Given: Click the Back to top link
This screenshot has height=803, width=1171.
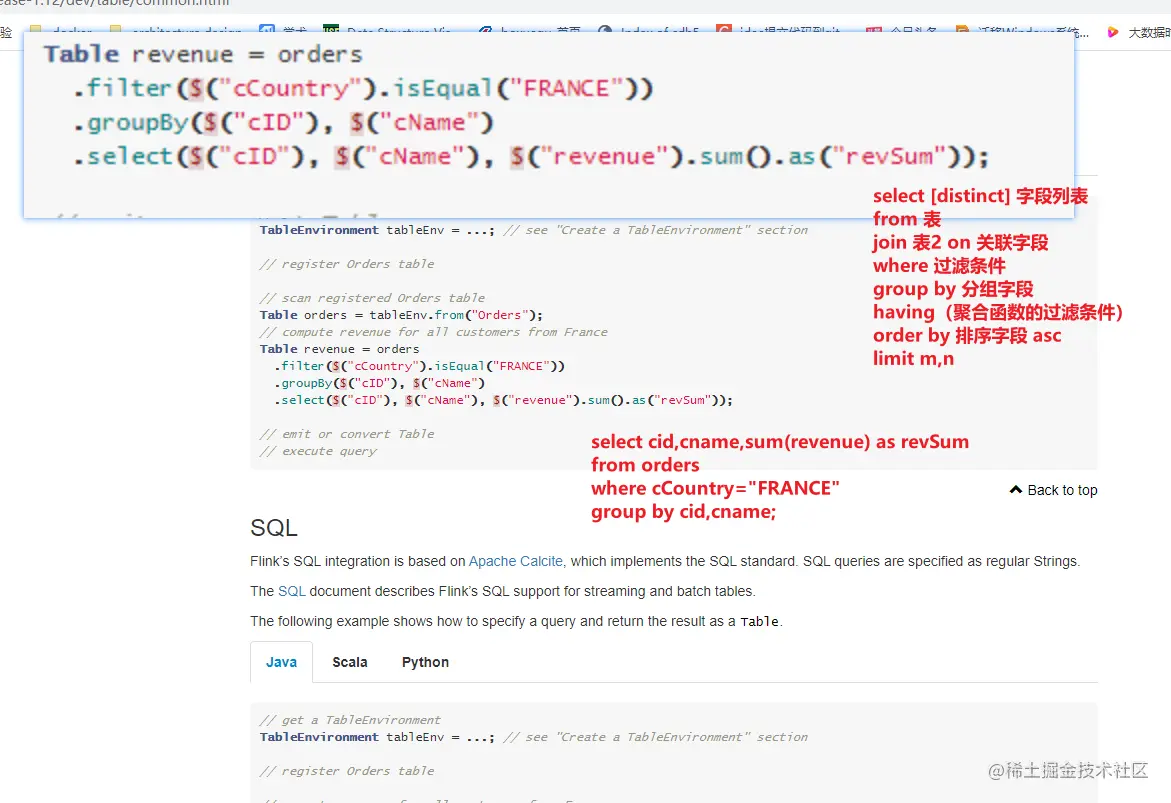Looking at the screenshot, I should [x=1053, y=490].
